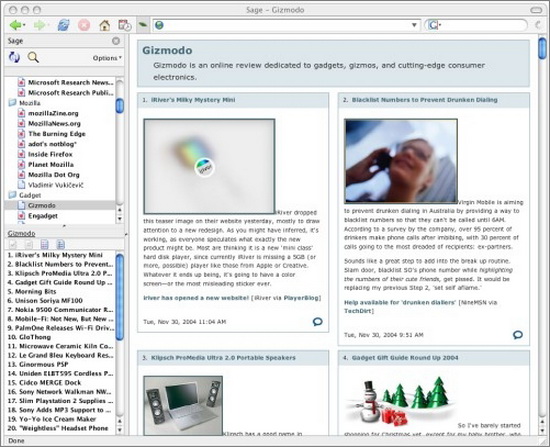Close the Sage sidebar panel

pos(116,41)
